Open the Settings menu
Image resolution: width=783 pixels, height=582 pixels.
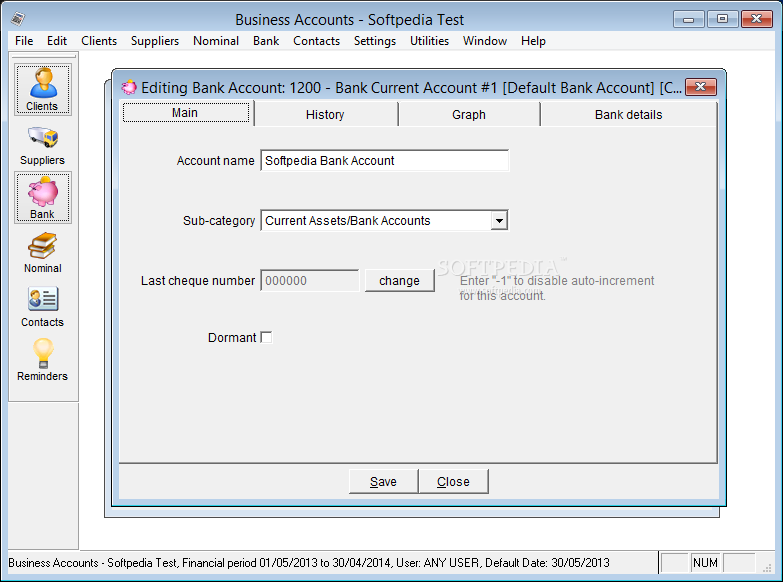(x=375, y=41)
